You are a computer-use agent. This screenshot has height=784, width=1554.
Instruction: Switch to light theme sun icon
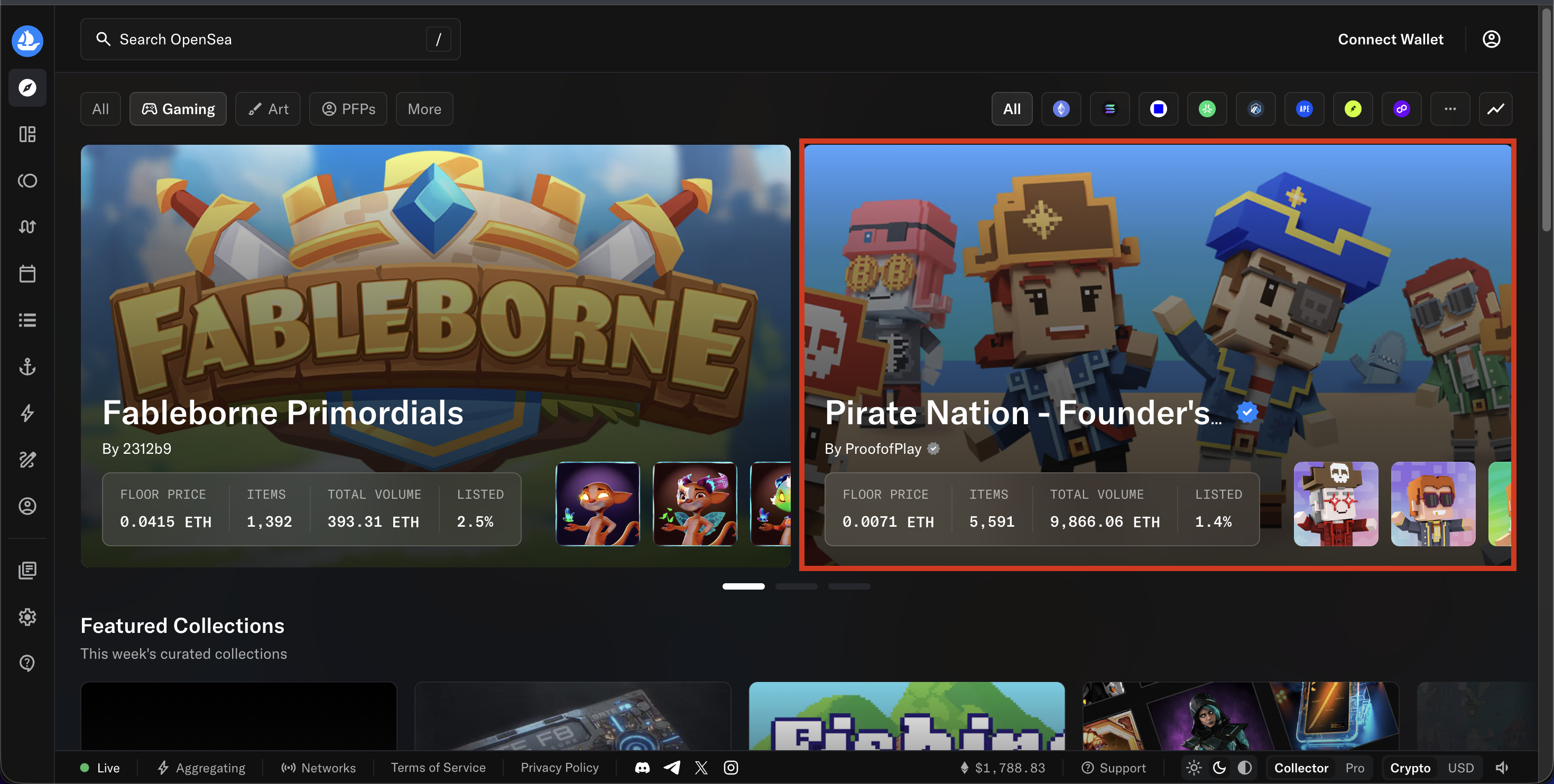click(x=1194, y=768)
